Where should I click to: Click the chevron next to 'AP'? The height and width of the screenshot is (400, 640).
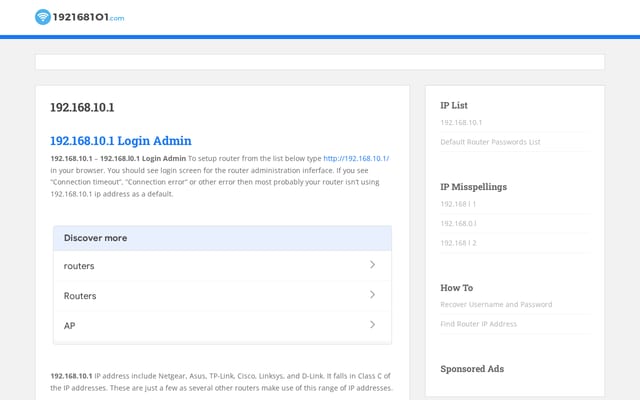[x=372, y=324]
